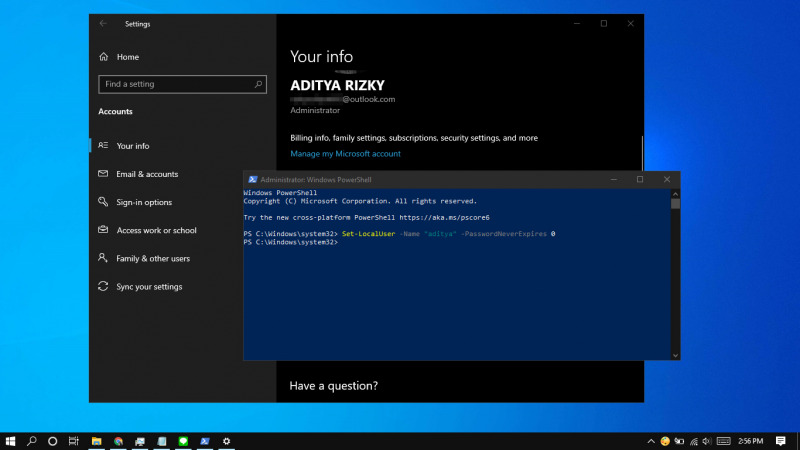Image resolution: width=800 pixels, height=450 pixels.
Task: Show hidden system tray icons
Action: click(651, 441)
